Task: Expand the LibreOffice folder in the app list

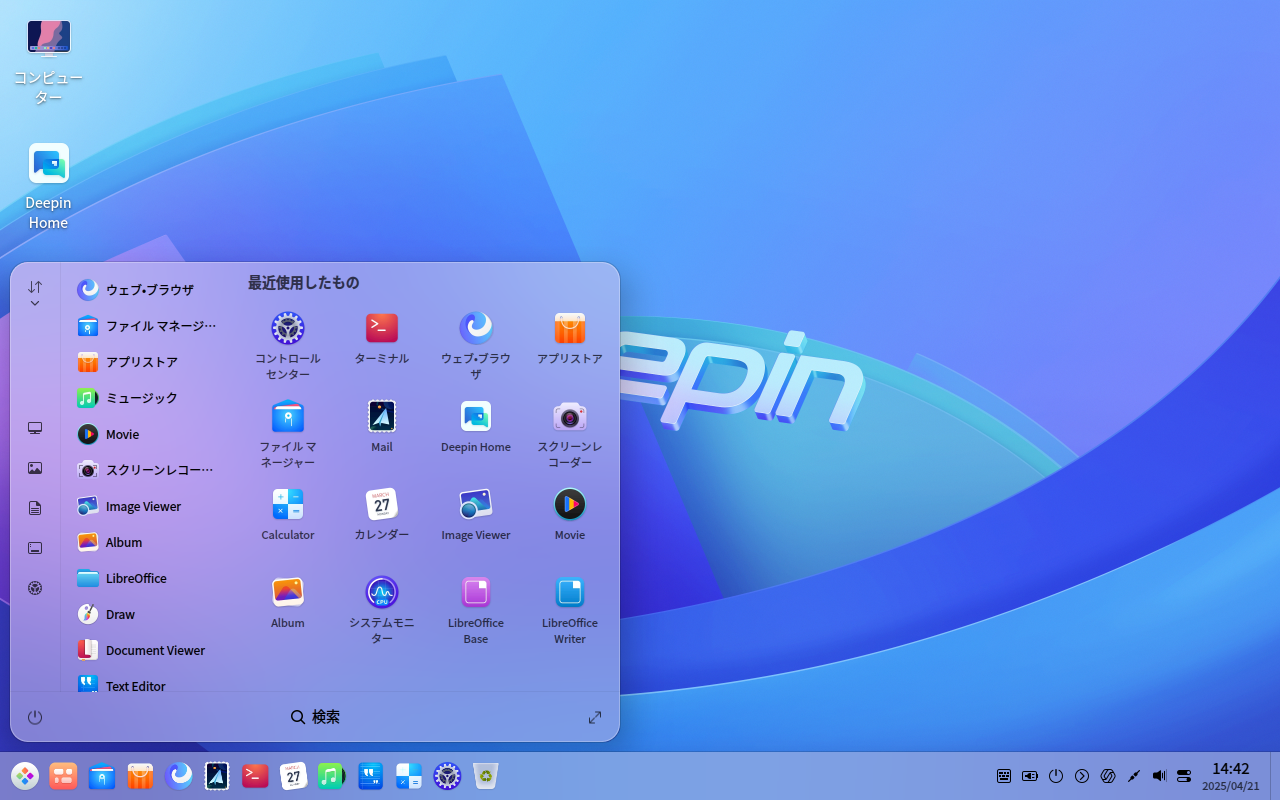Action: 148,578
